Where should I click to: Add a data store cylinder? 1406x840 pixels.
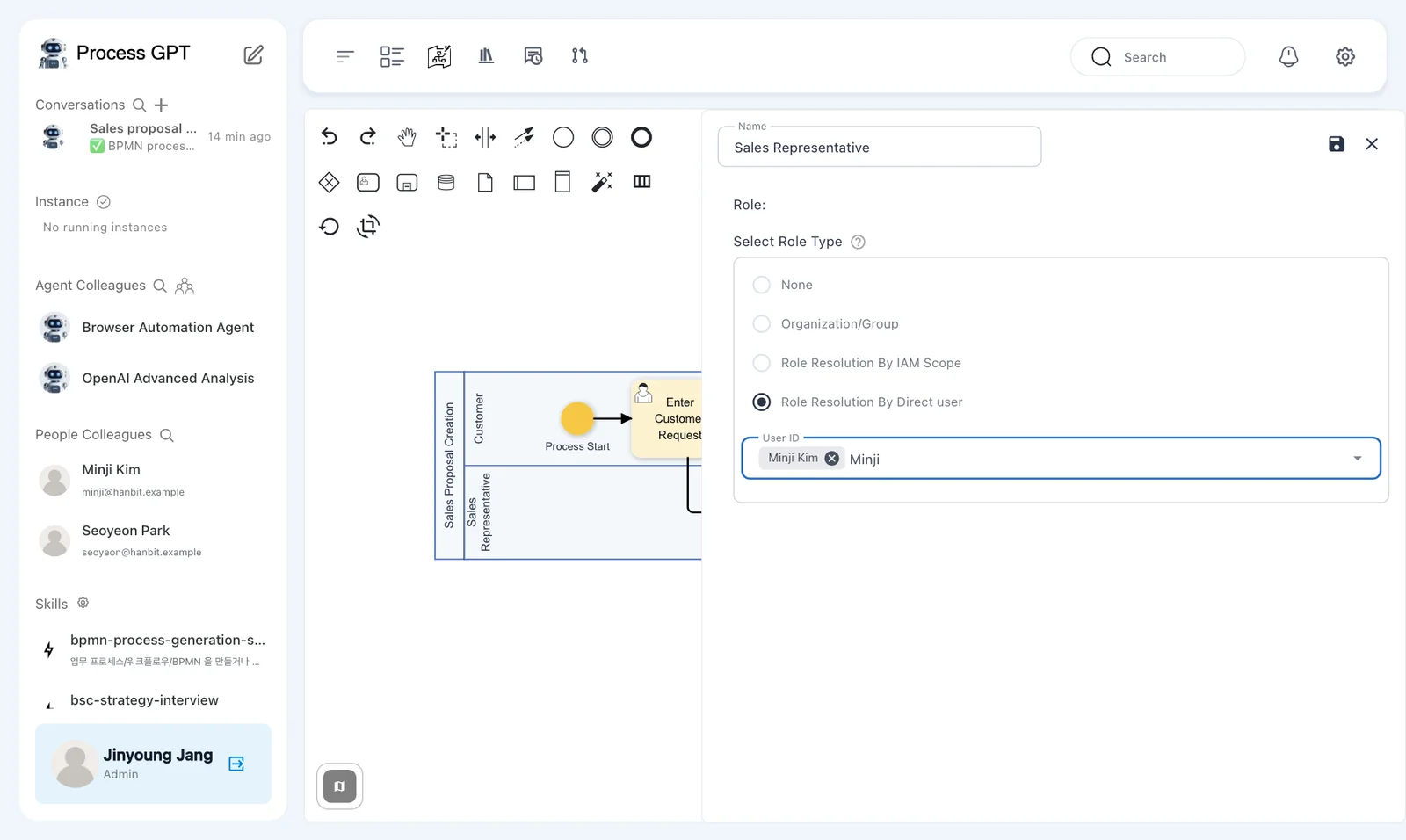[446, 182]
